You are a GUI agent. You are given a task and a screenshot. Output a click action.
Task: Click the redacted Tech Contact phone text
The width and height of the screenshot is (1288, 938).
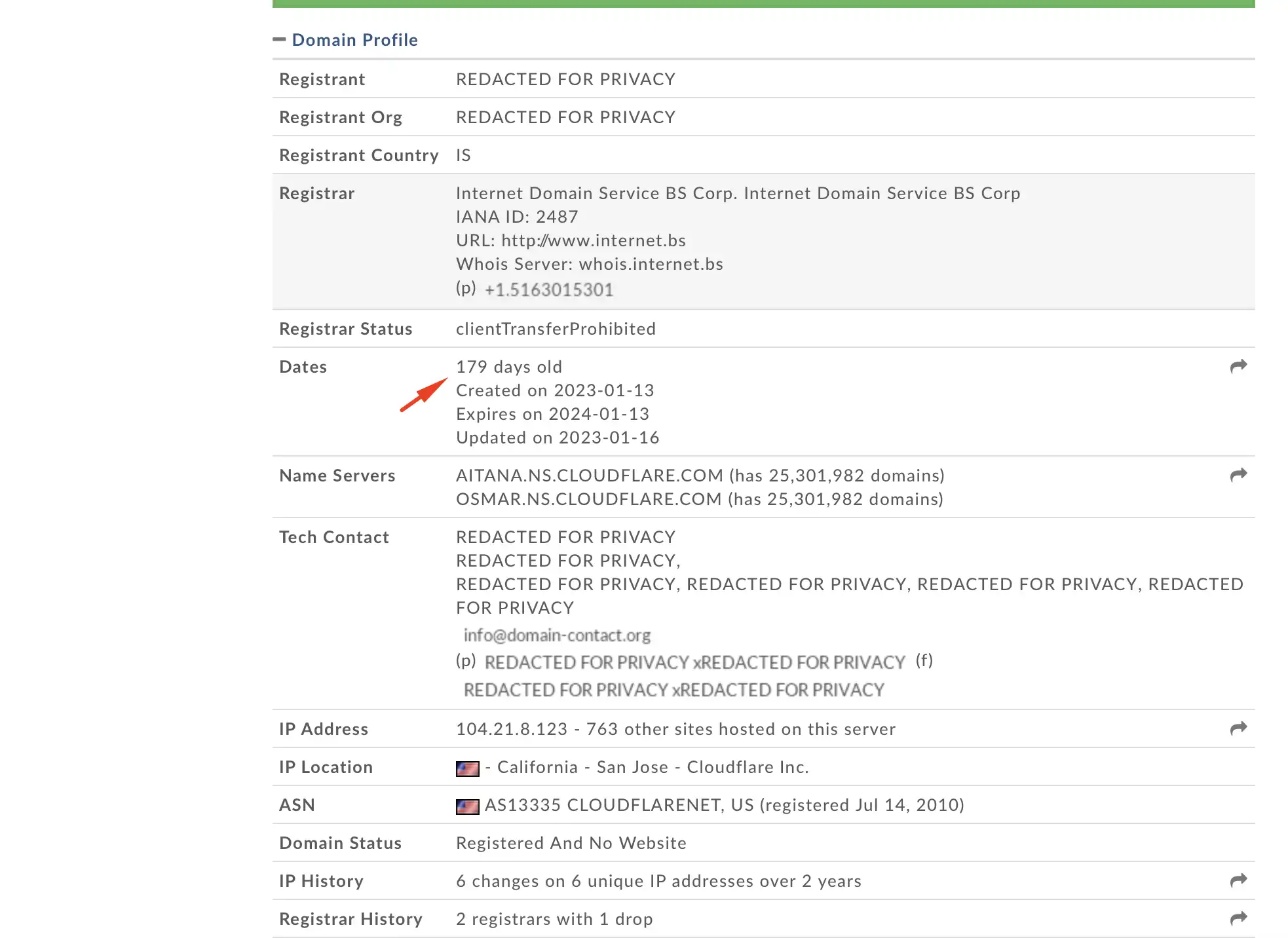694,662
